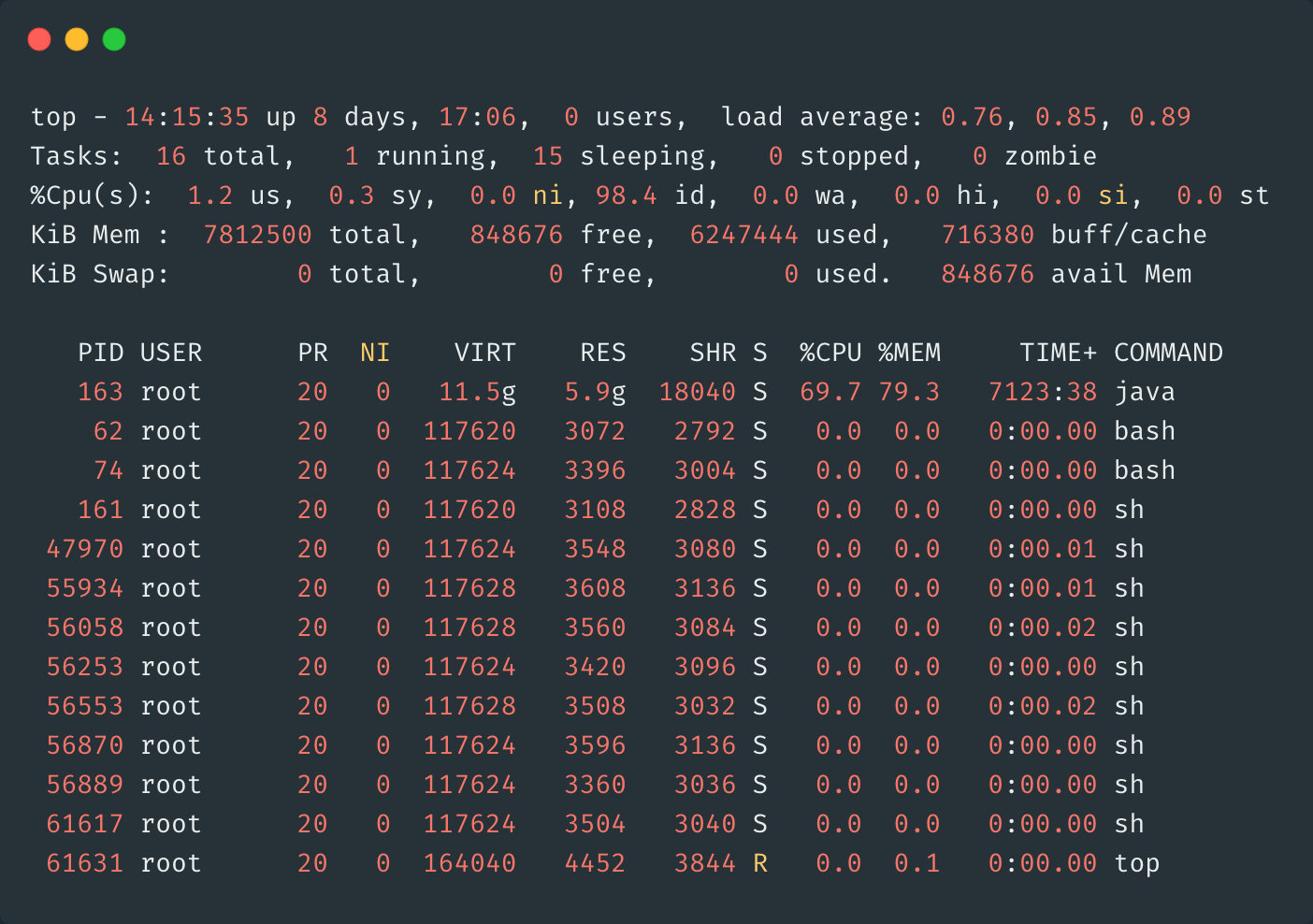1313x924 pixels.
Task: Click PID 47970 in the process list
Action: pos(85,549)
